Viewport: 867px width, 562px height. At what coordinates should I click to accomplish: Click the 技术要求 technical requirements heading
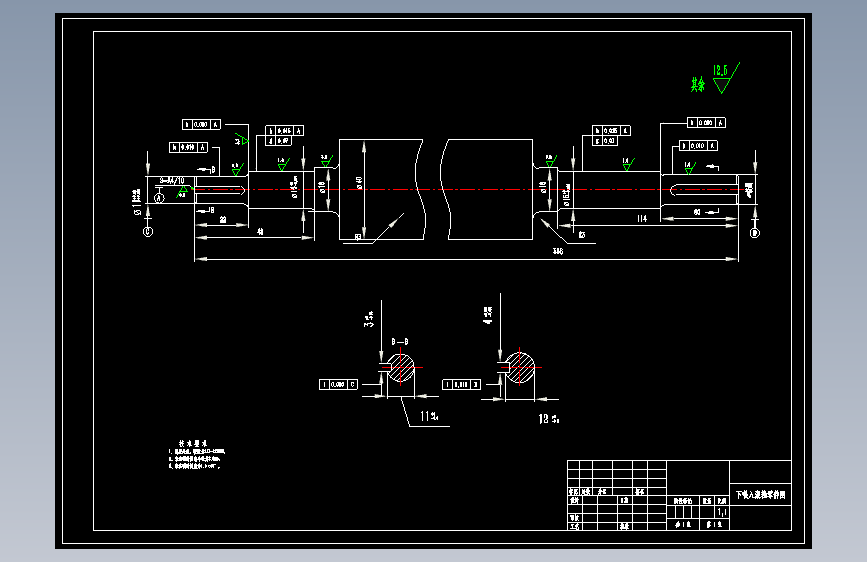pyautogui.click(x=192, y=444)
